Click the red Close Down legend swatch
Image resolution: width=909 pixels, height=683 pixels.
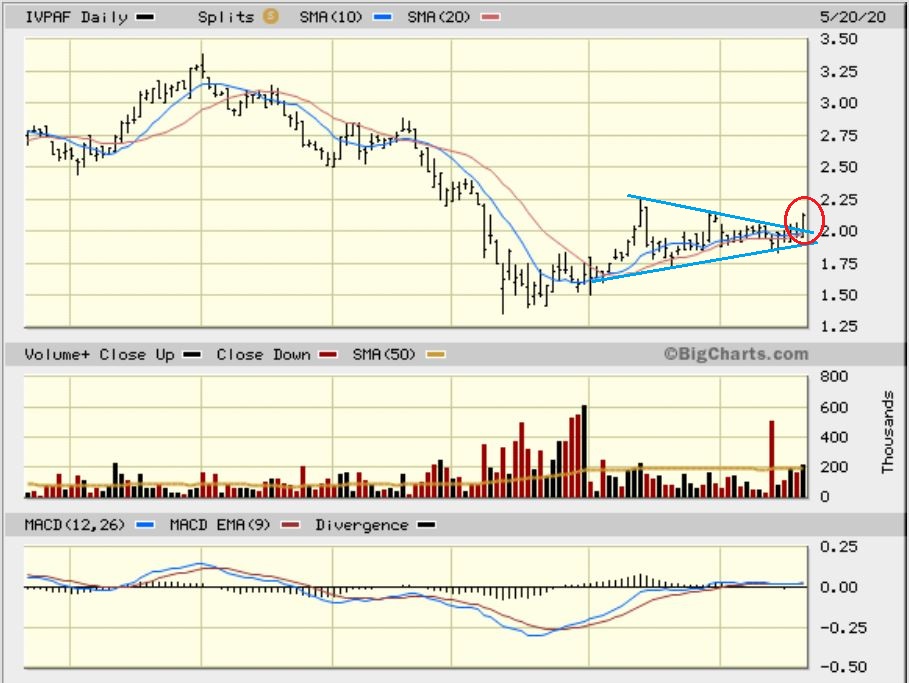click(x=327, y=355)
